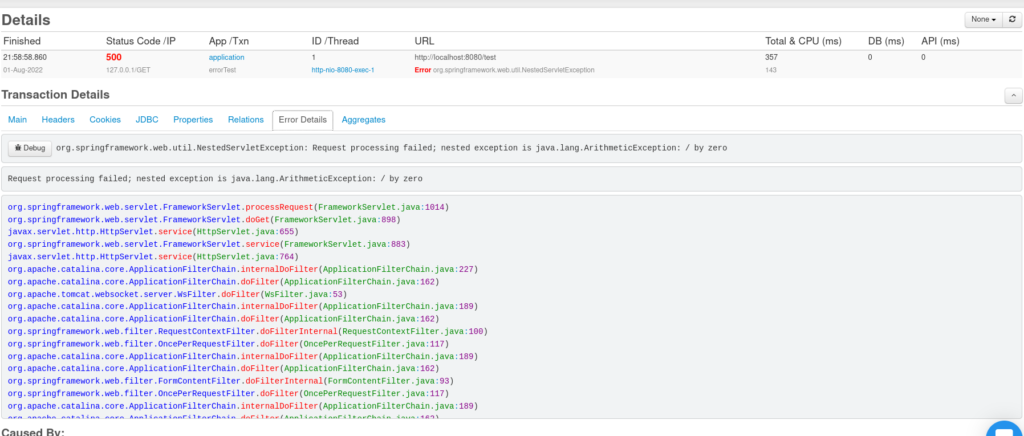Click the Caused By heading
This screenshot has width=1024, height=436.
coord(33,431)
